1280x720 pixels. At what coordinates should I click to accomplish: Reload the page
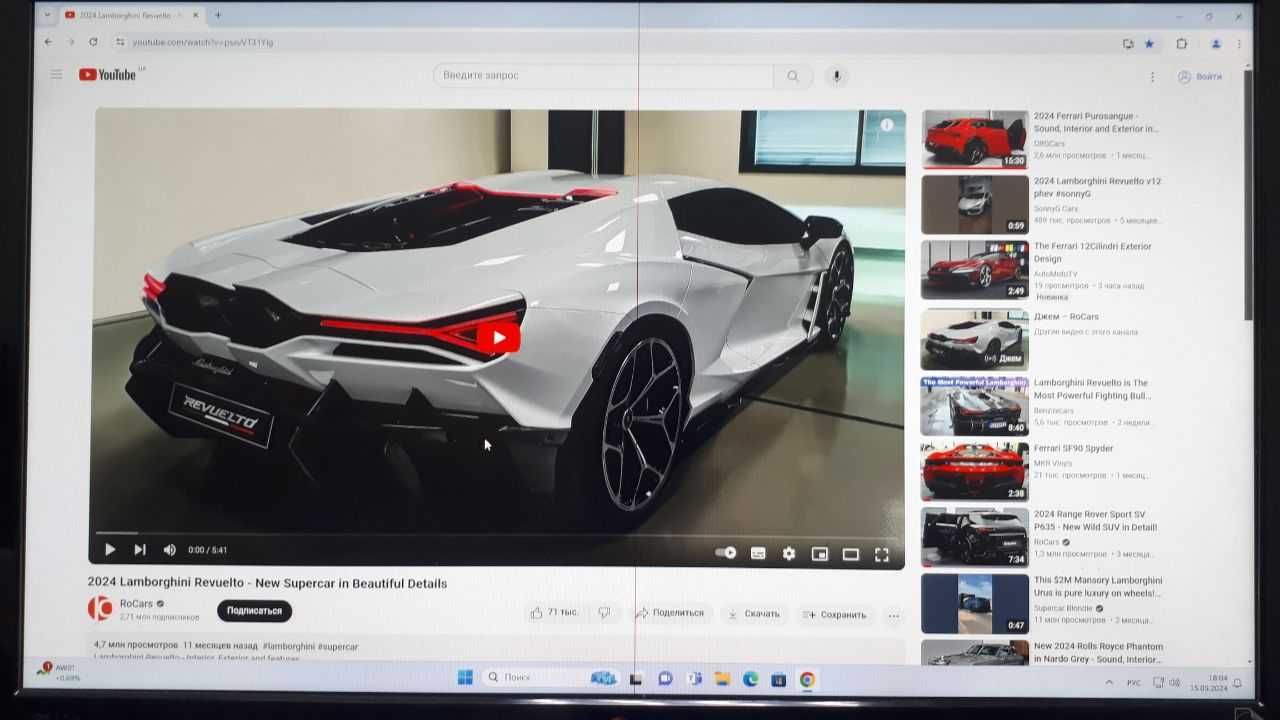click(93, 42)
